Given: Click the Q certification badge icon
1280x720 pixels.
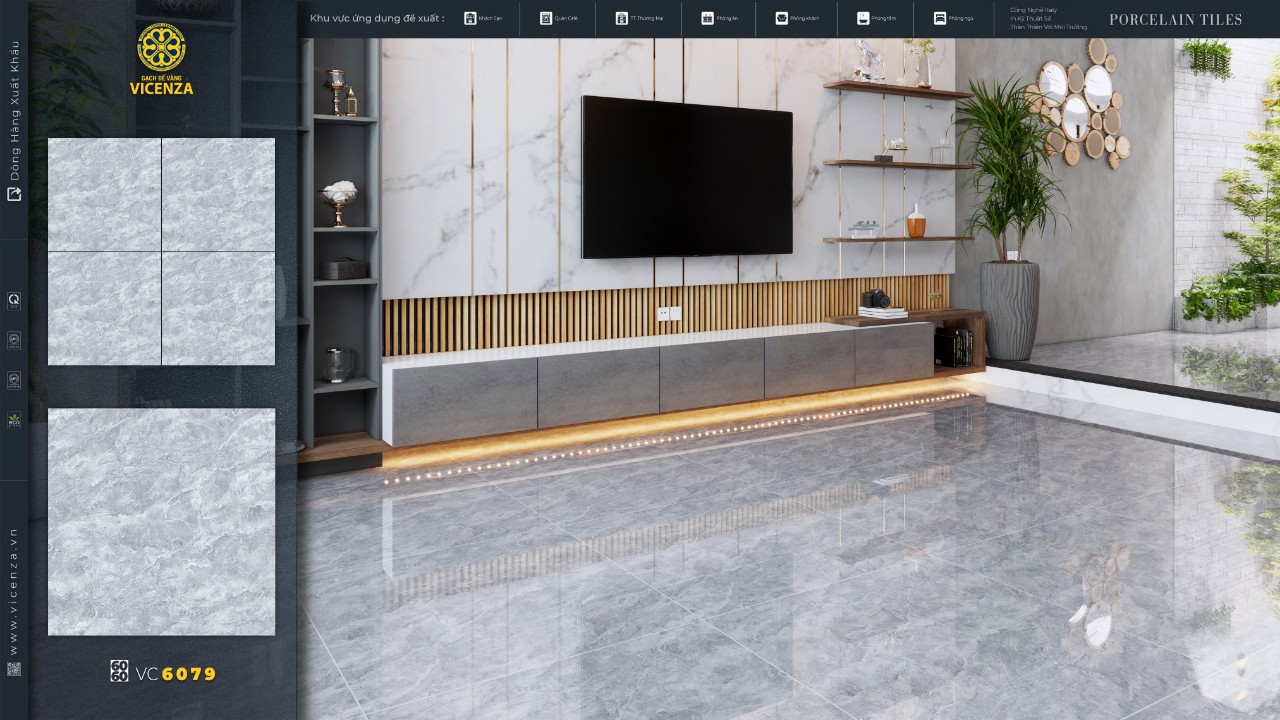Looking at the screenshot, I should [x=14, y=300].
